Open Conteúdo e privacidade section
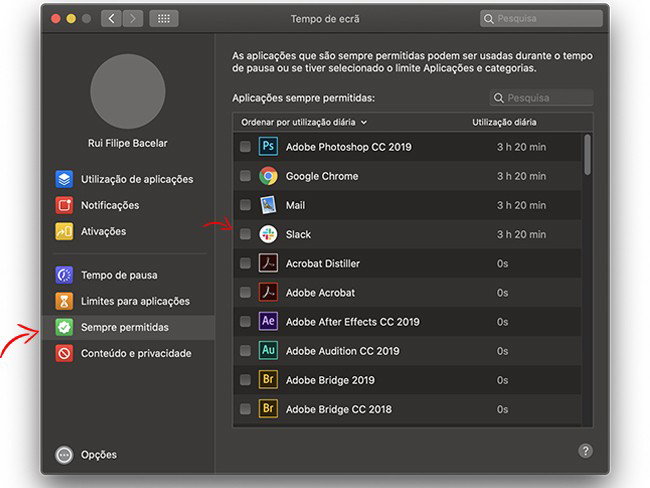This screenshot has height=488, width=650. click(135, 353)
